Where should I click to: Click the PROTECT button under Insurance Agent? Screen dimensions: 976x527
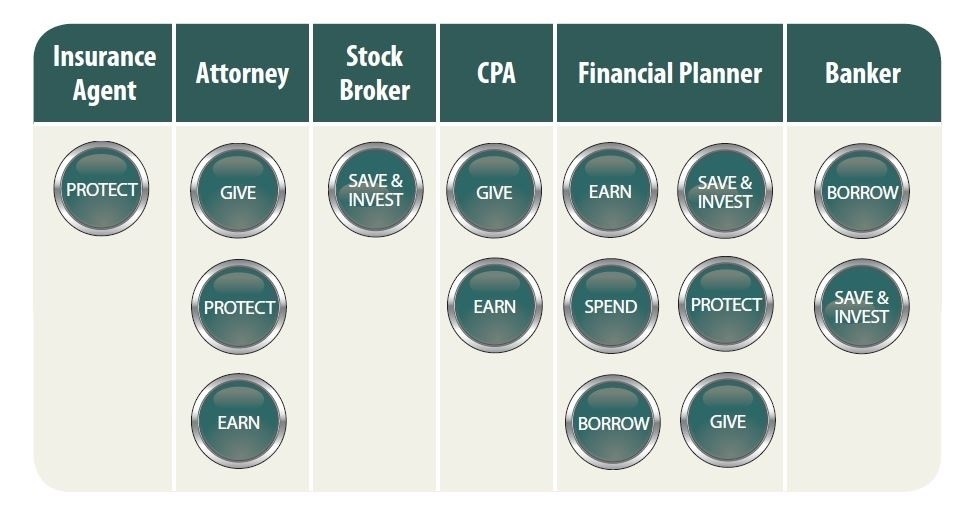coord(101,190)
